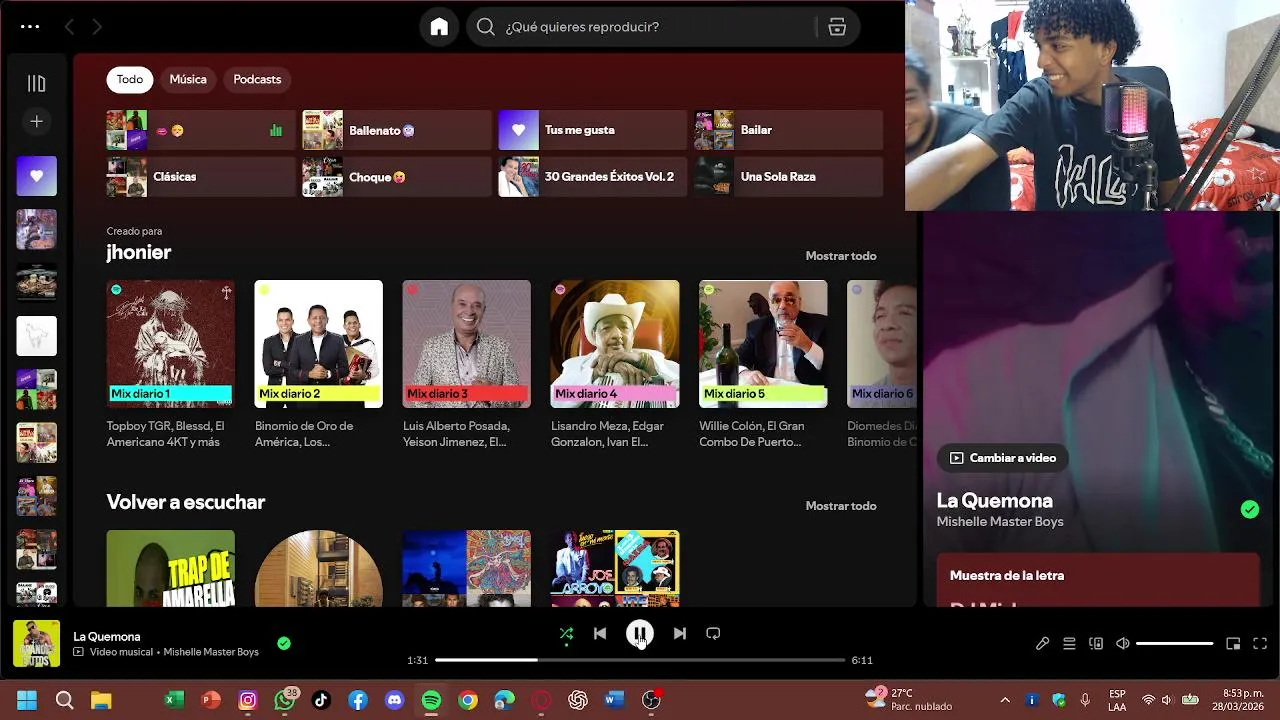Open the Windows Start menu
1280x720 pixels.
[x=27, y=700]
